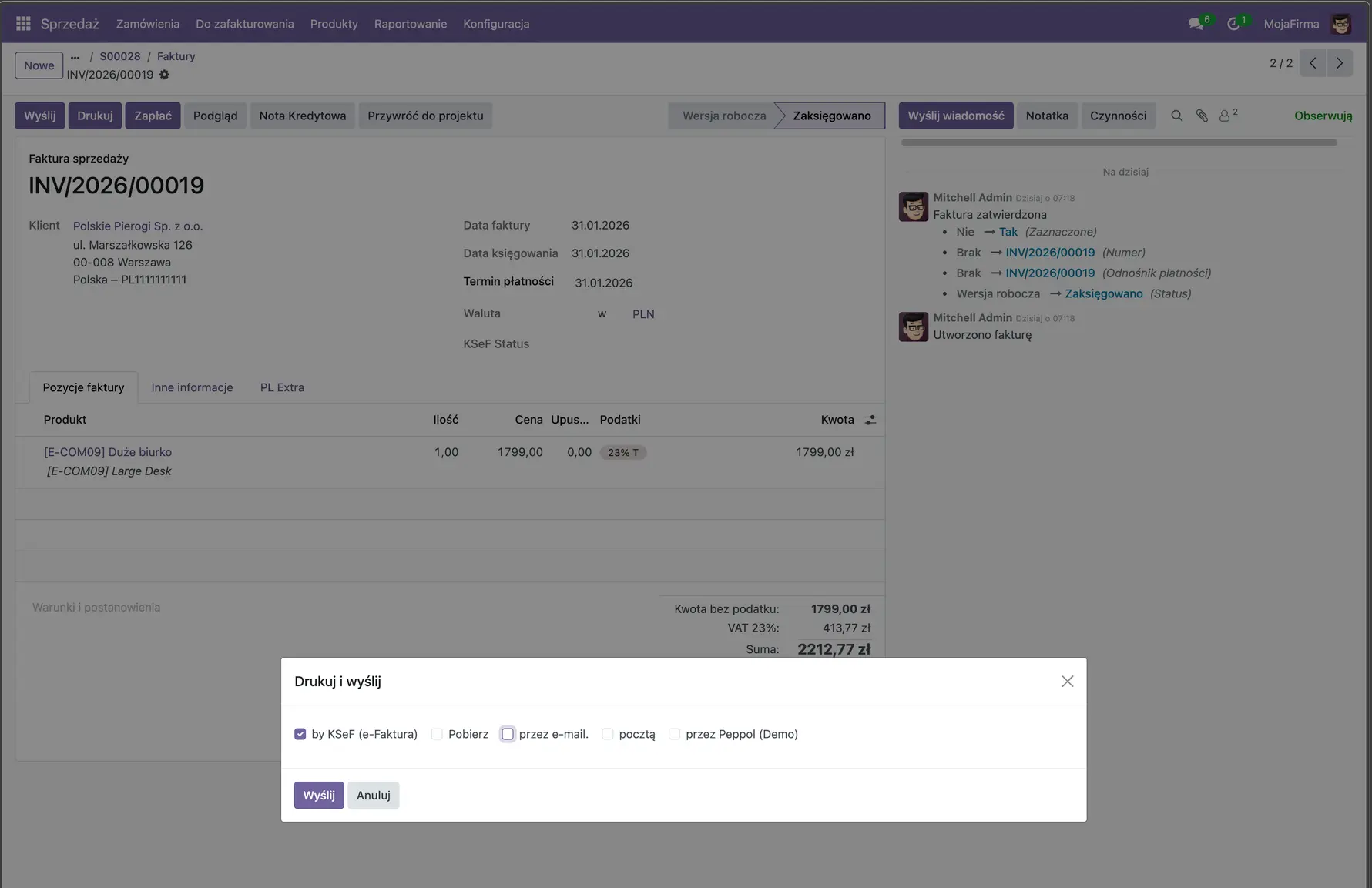Open invoice settings via the gear icon
The width and height of the screenshot is (1372, 888).
pyautogui.click(x=164, y=75)
